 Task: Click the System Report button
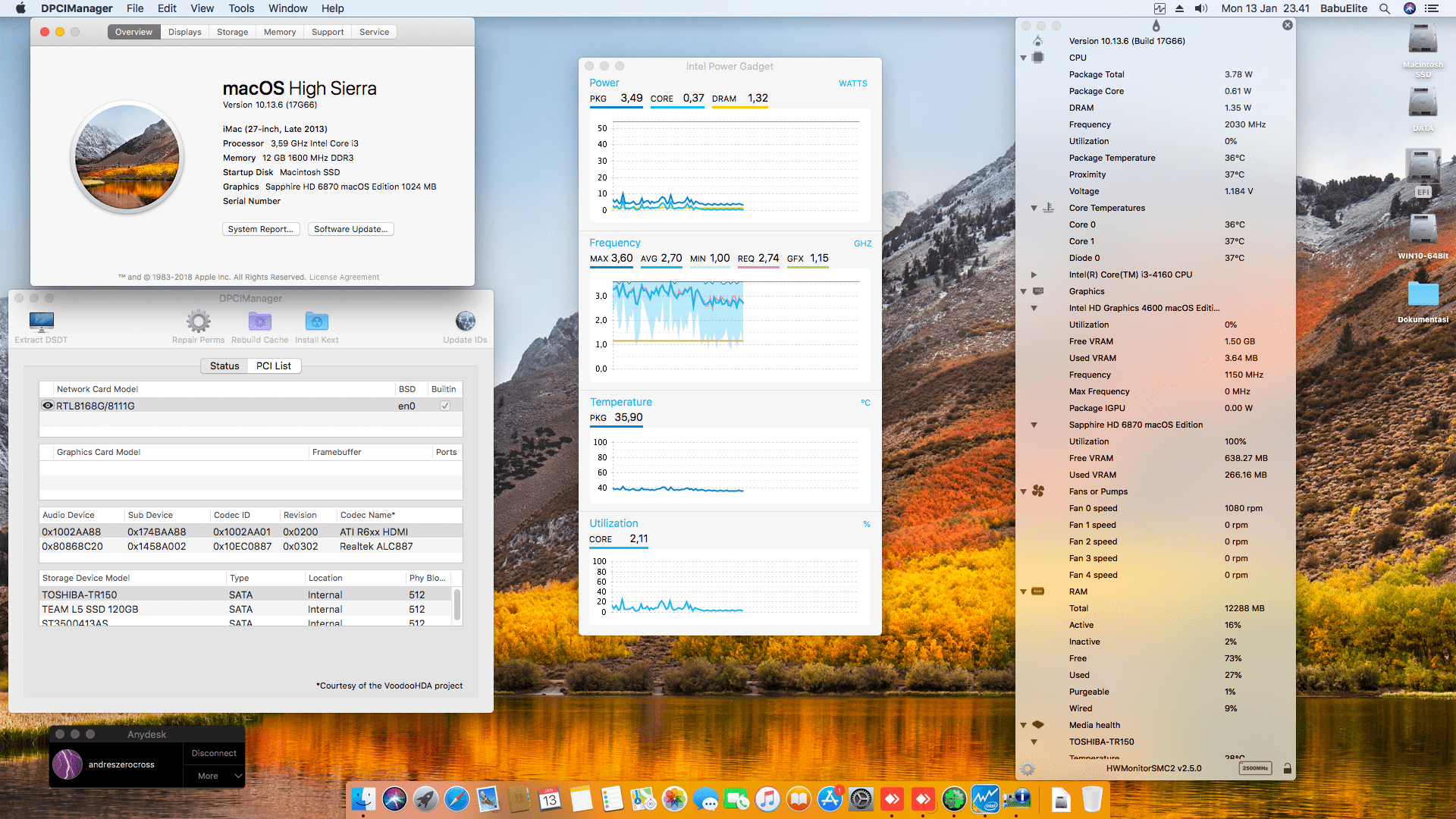click(x=261, y=228)
